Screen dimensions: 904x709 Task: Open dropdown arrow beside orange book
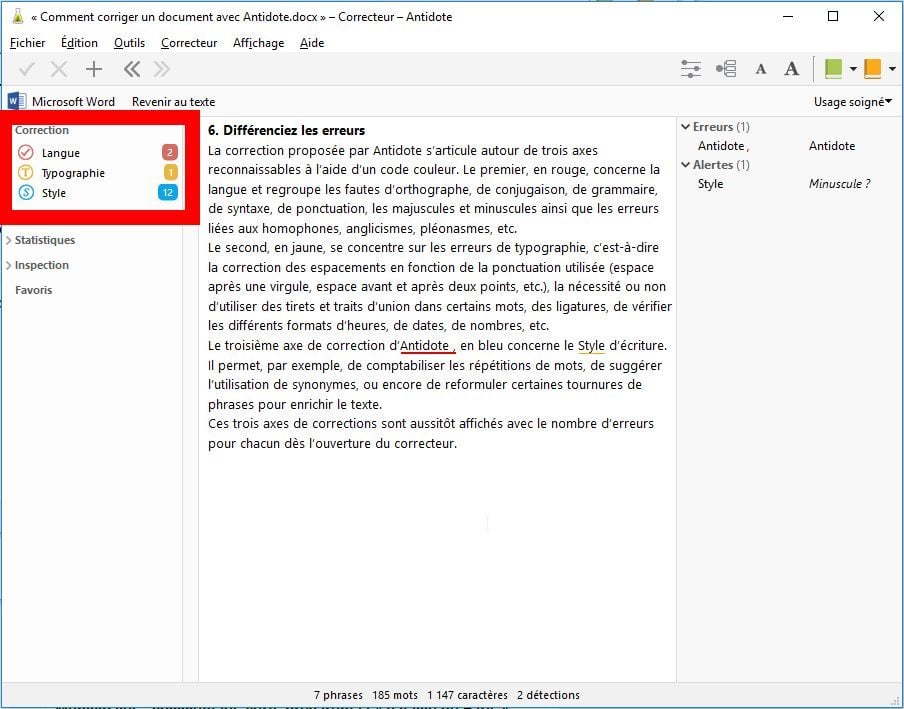(x=892, y=69)
